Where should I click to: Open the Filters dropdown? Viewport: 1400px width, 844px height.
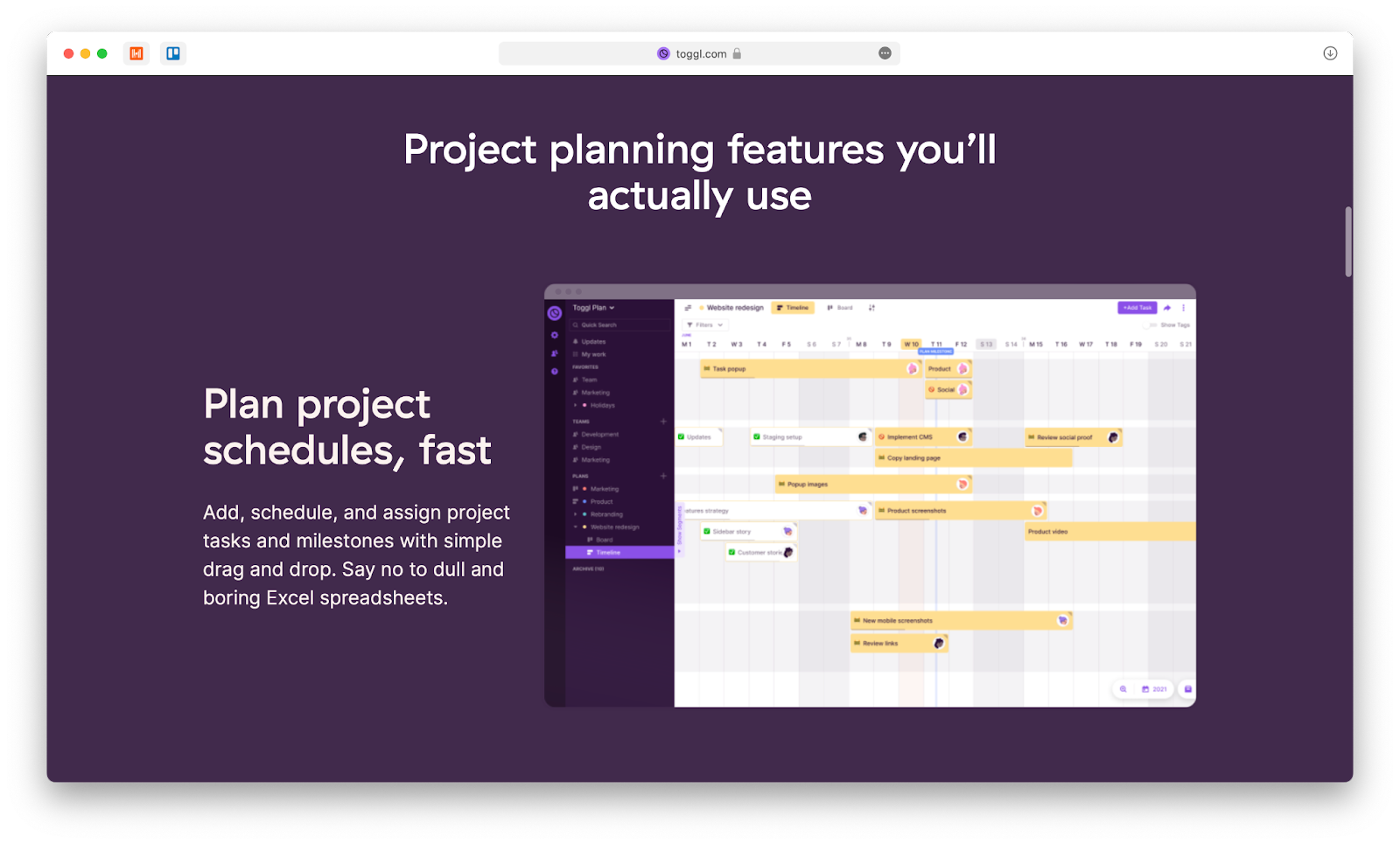pos(705,324)
